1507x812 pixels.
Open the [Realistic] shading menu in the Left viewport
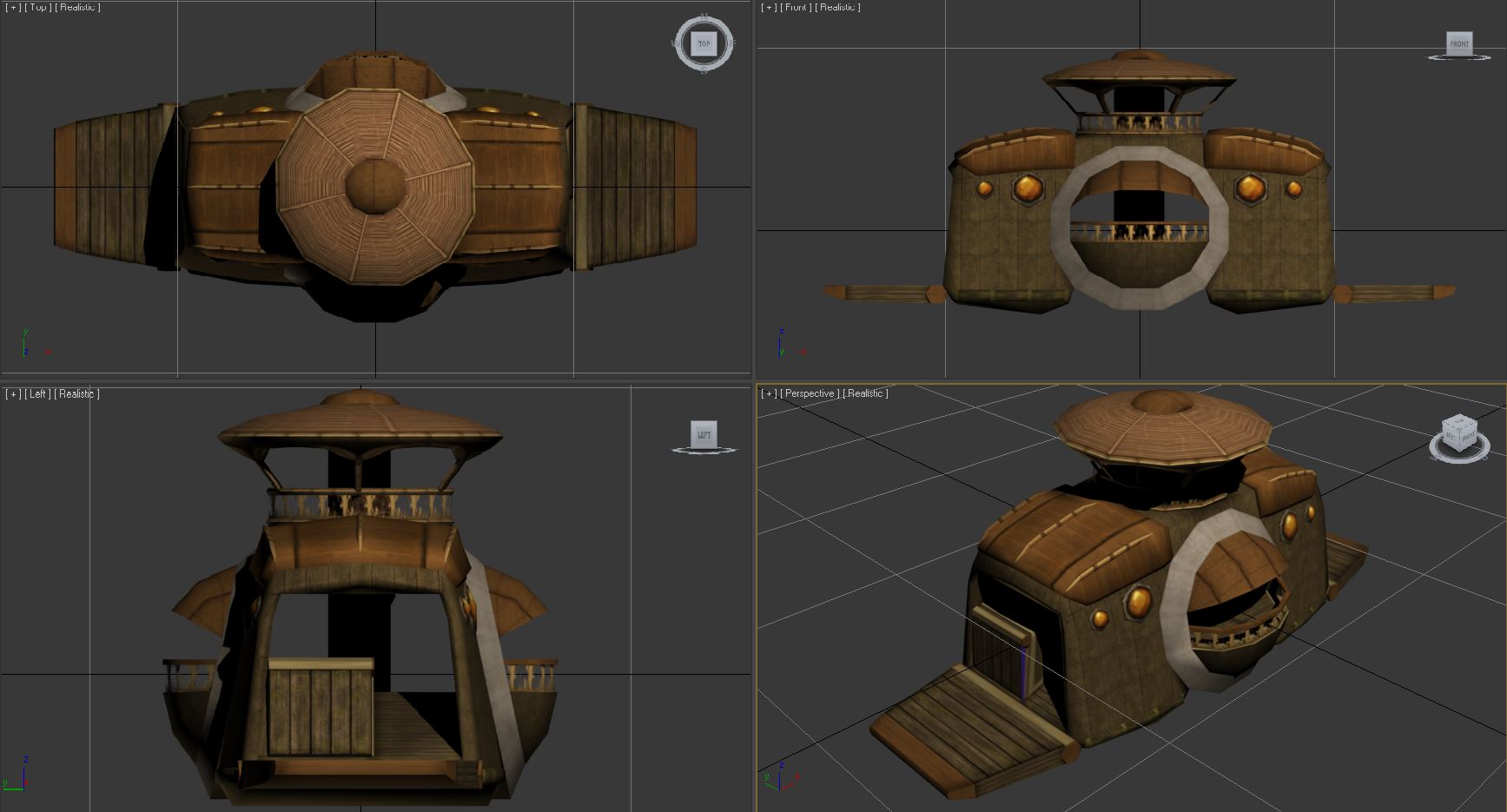77,394
